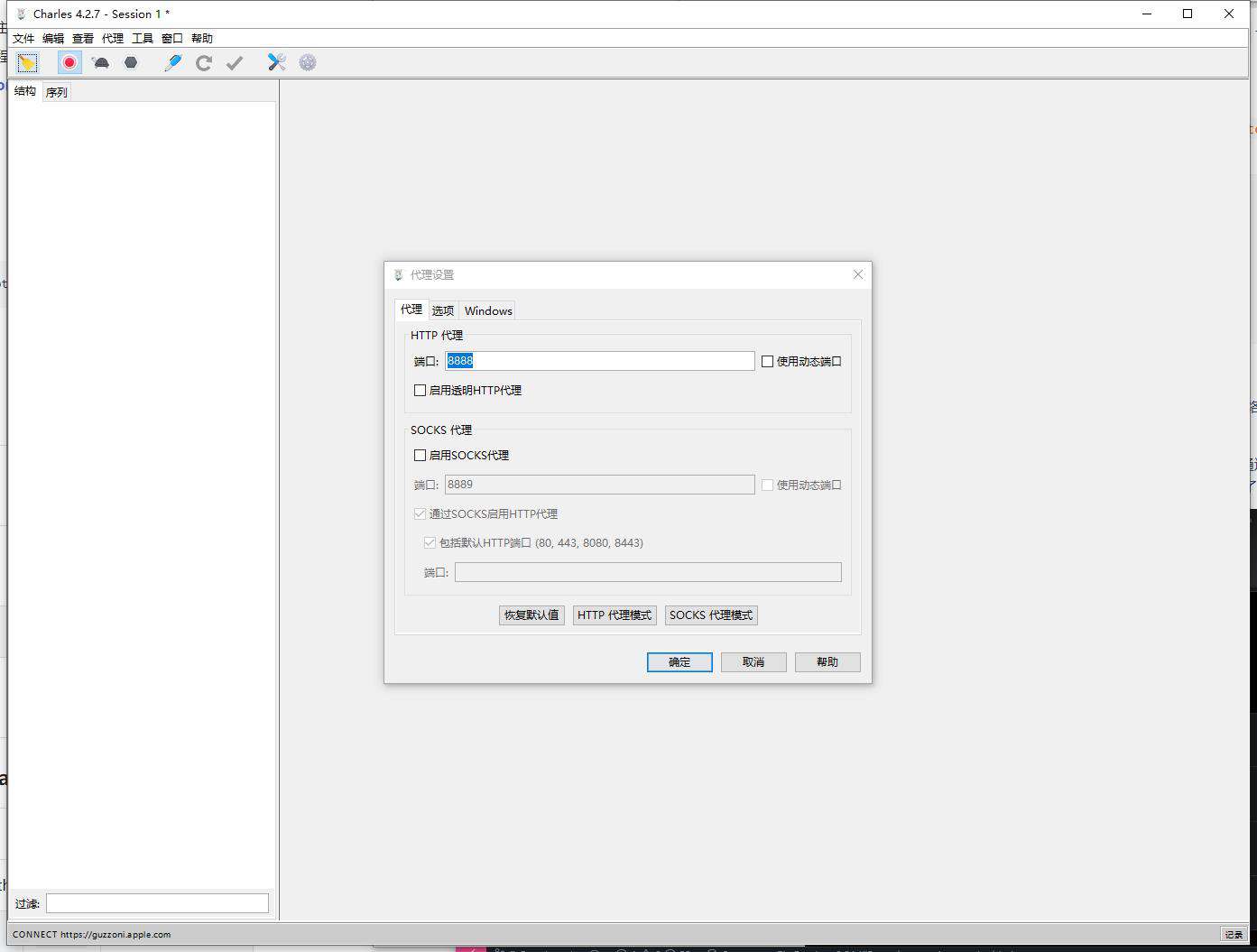This screenshot has height=952, width=1257.
Task: Click the CONNECT guzzoni.apple.com status text
Action: tap(92, 934)
